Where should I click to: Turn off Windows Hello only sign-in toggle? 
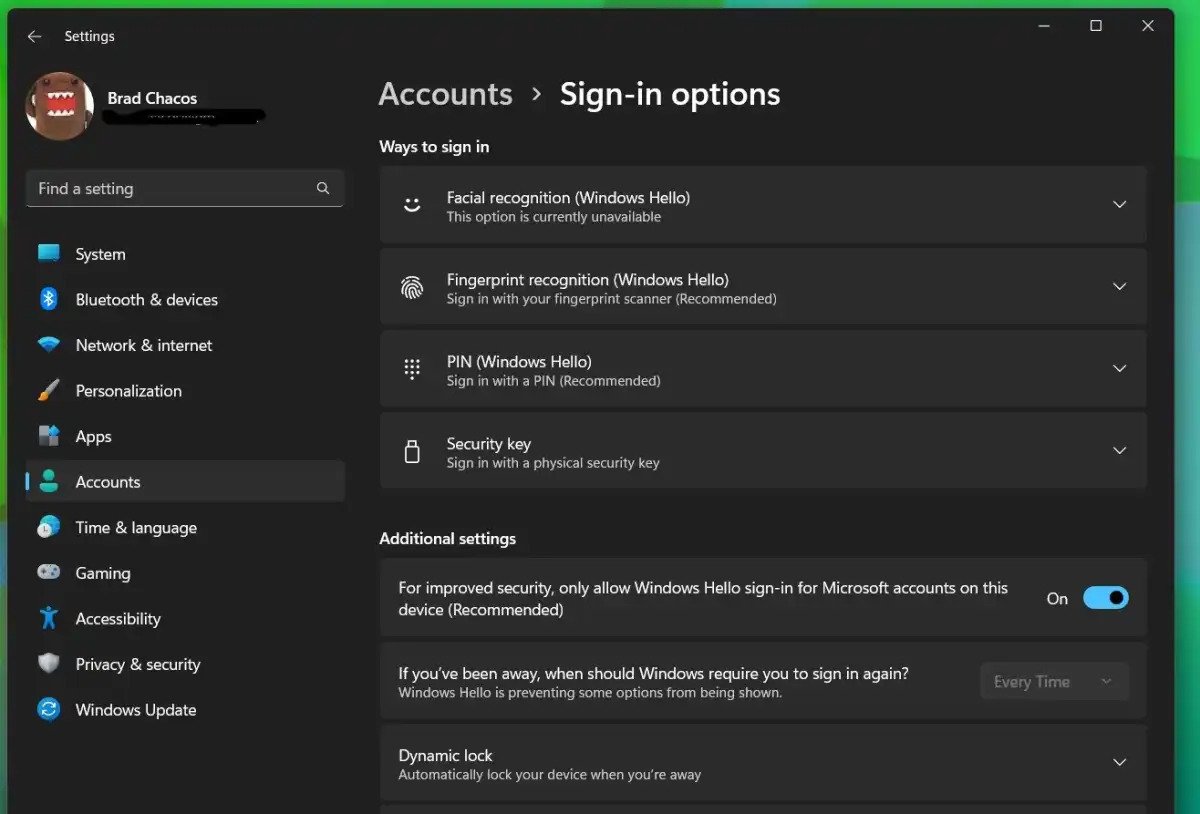point(1105,598)
